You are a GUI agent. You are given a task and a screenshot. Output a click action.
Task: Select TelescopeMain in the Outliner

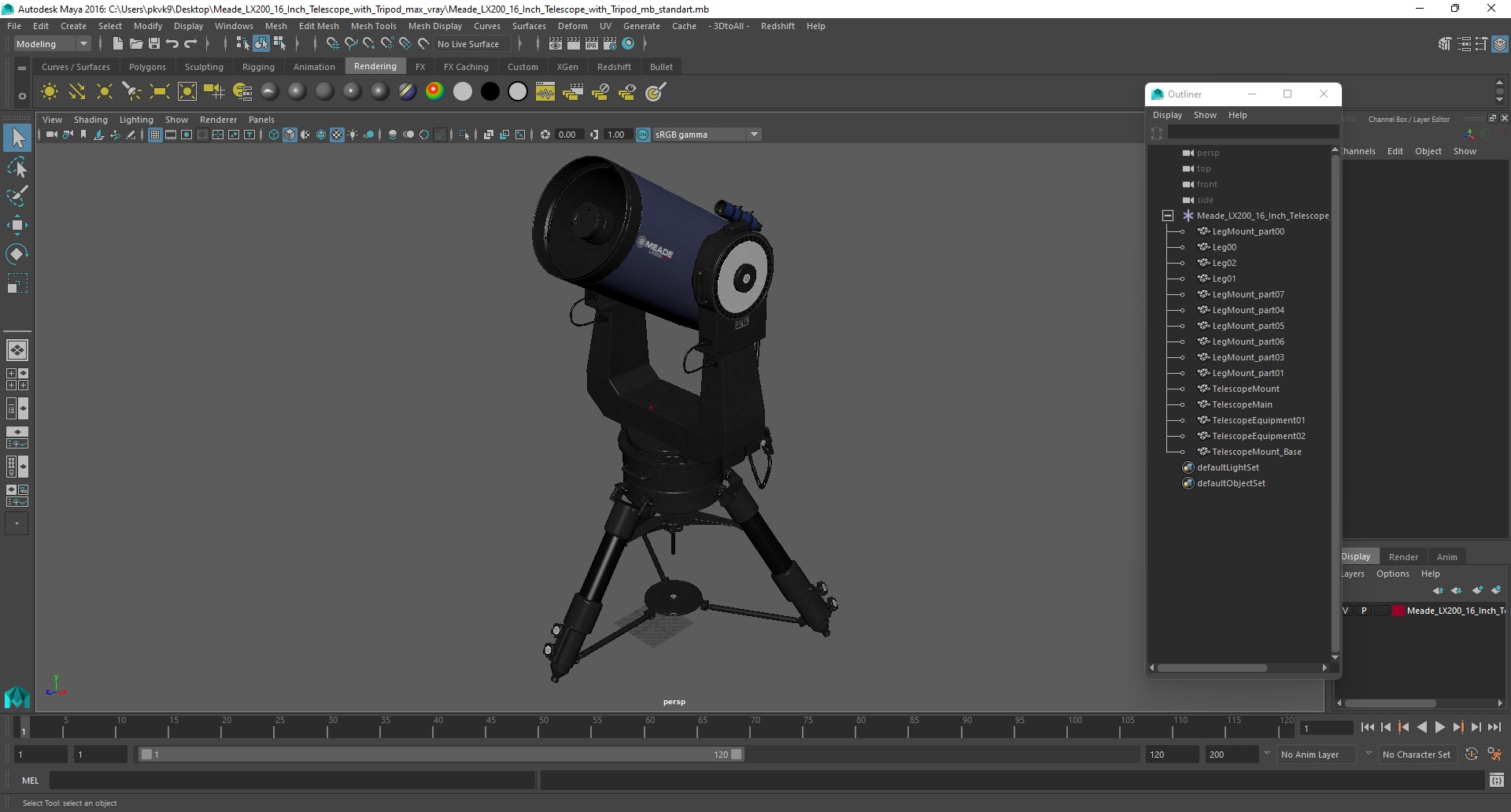point(1242,404)
